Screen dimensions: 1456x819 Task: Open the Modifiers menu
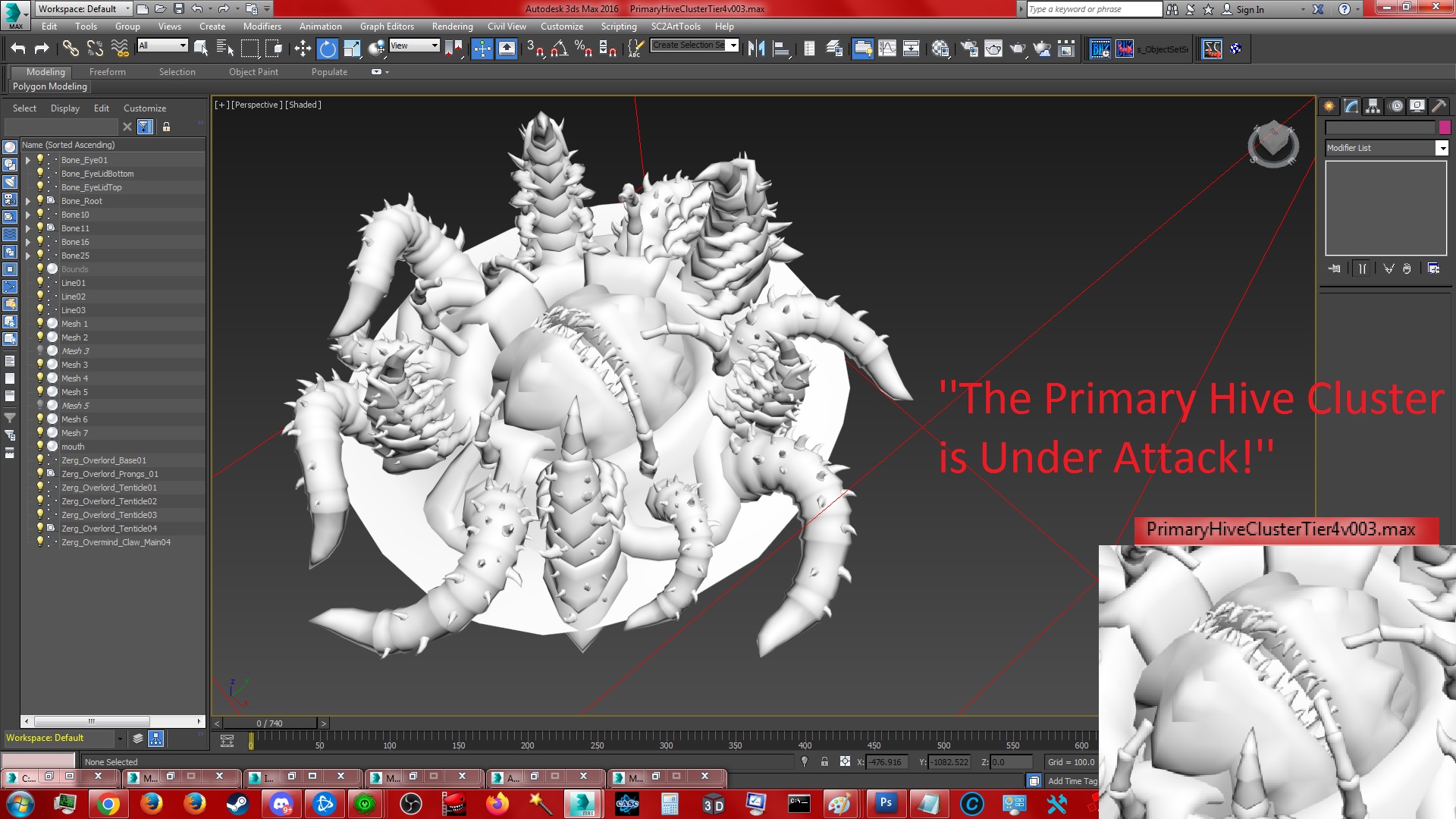pyautogui.click(x=262, y=27)
